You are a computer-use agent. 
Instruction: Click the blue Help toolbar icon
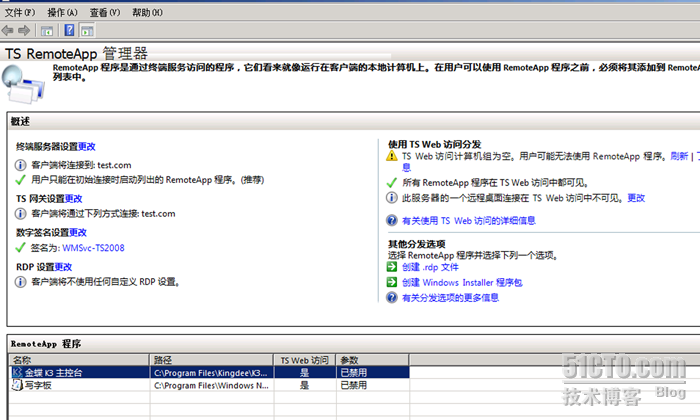click(x=69, y=30)
